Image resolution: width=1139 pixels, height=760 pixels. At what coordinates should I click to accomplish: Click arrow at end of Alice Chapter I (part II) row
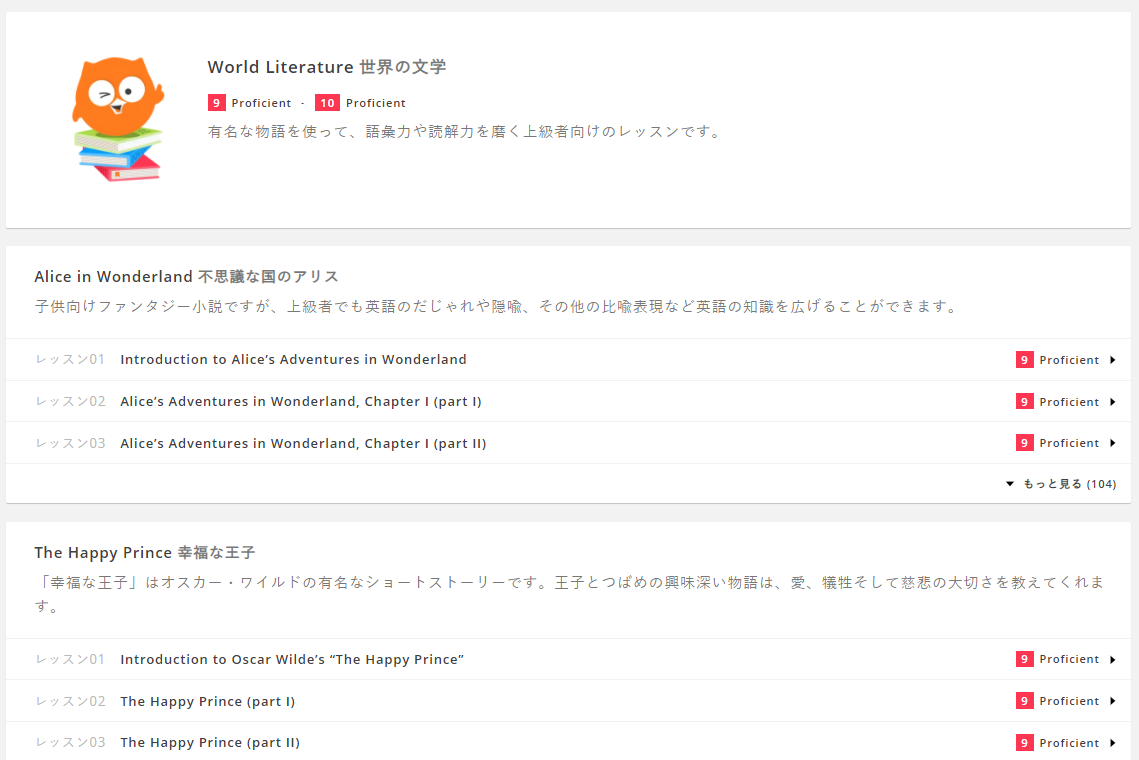coord(1113,443)
